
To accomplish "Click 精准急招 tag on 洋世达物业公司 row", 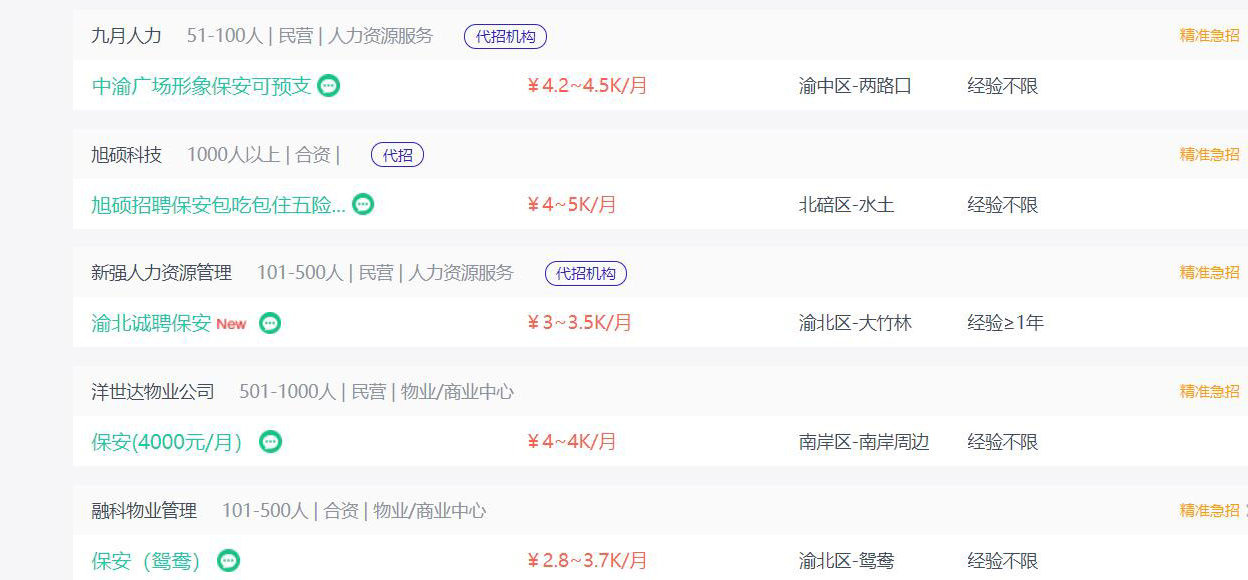I will click(1209, 392).
